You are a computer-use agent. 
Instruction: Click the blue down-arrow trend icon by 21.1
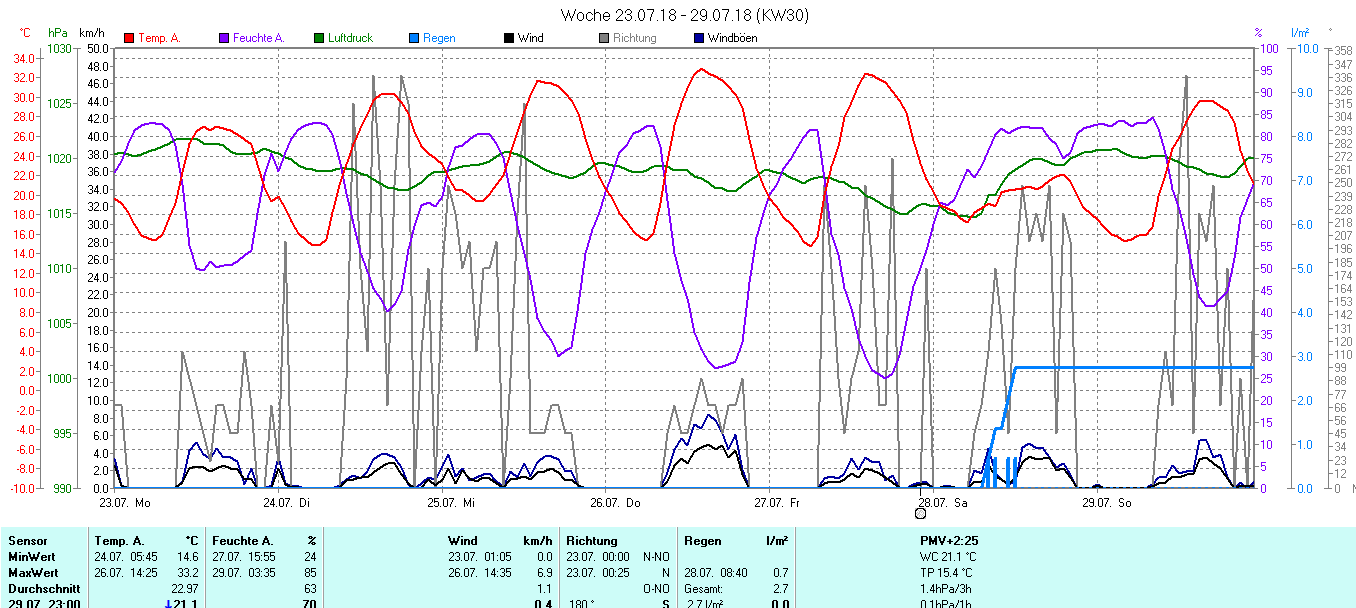pos(168,603)
